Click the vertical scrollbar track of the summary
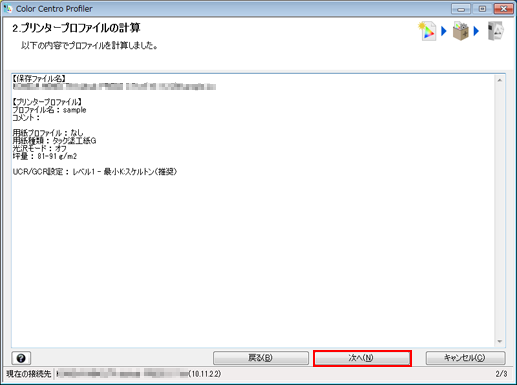 (500, 211)
